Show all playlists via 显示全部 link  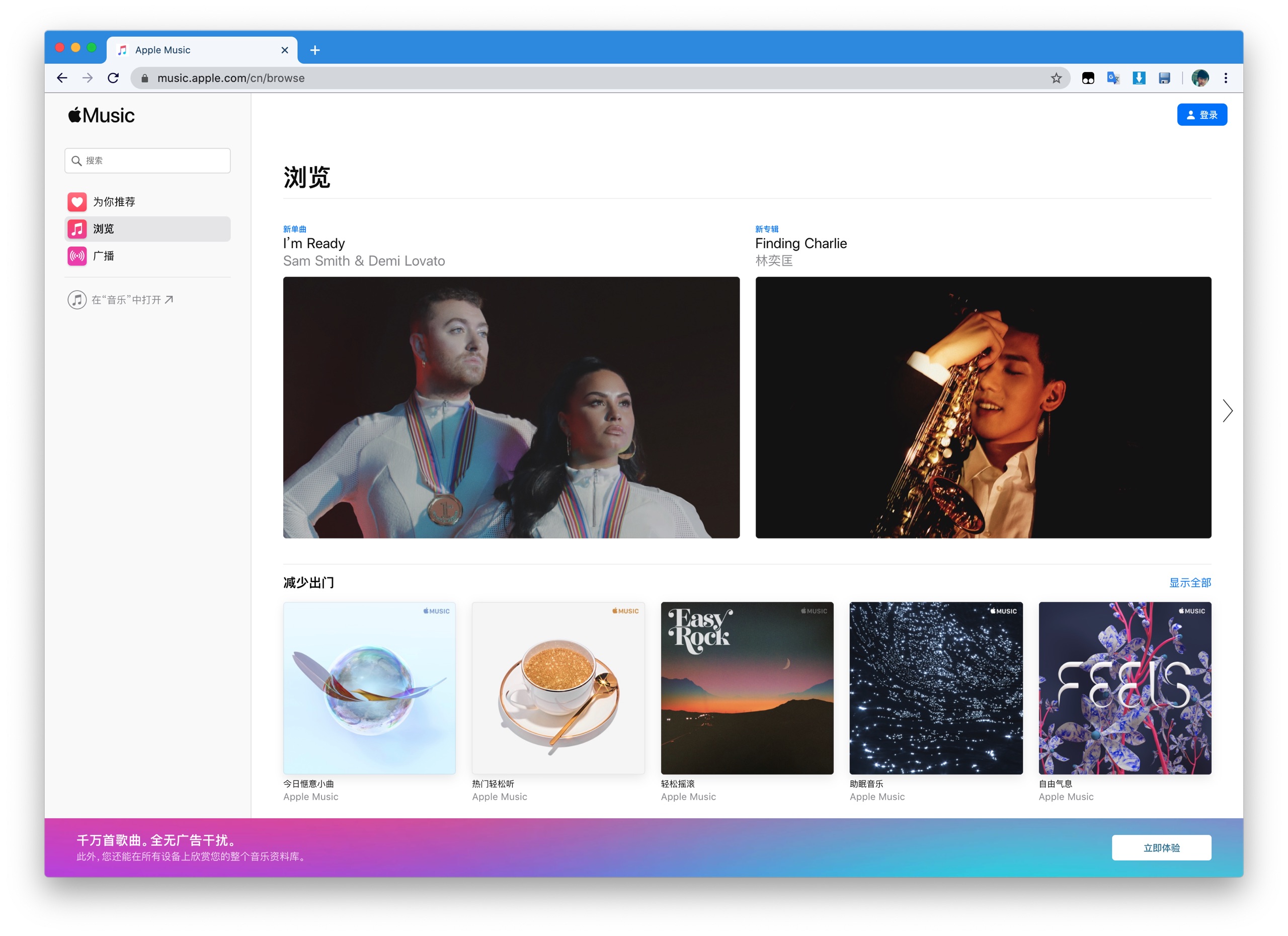(x=1191, y=583)
